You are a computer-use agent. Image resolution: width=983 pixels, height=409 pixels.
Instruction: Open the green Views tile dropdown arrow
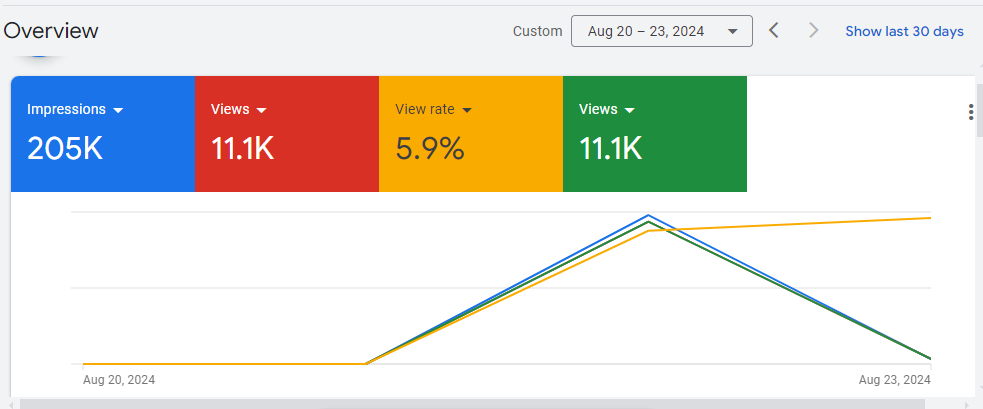pyautogui.click(x=630, y=110)
